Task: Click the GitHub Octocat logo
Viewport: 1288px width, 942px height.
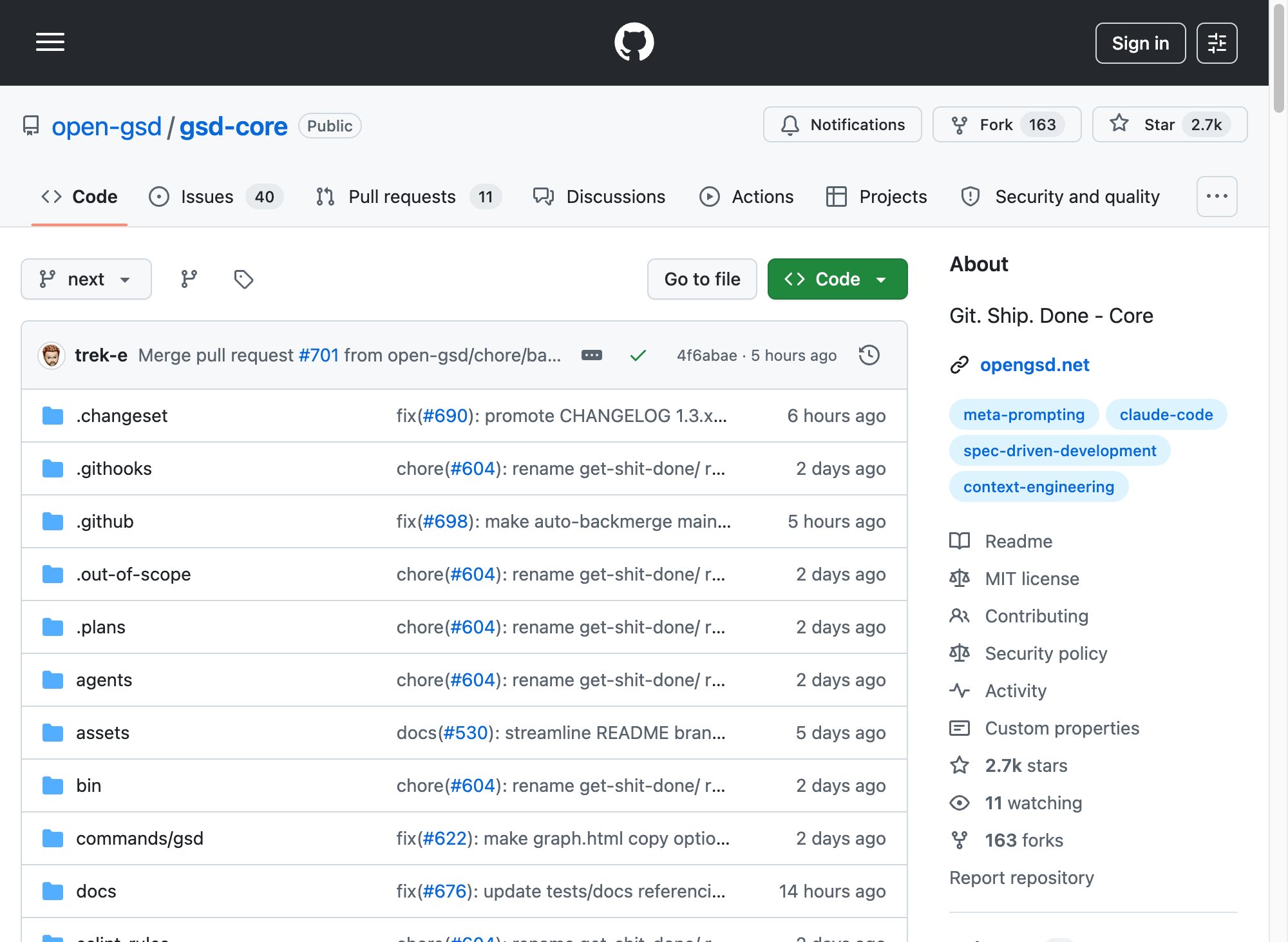Action: tap(634, 43)
